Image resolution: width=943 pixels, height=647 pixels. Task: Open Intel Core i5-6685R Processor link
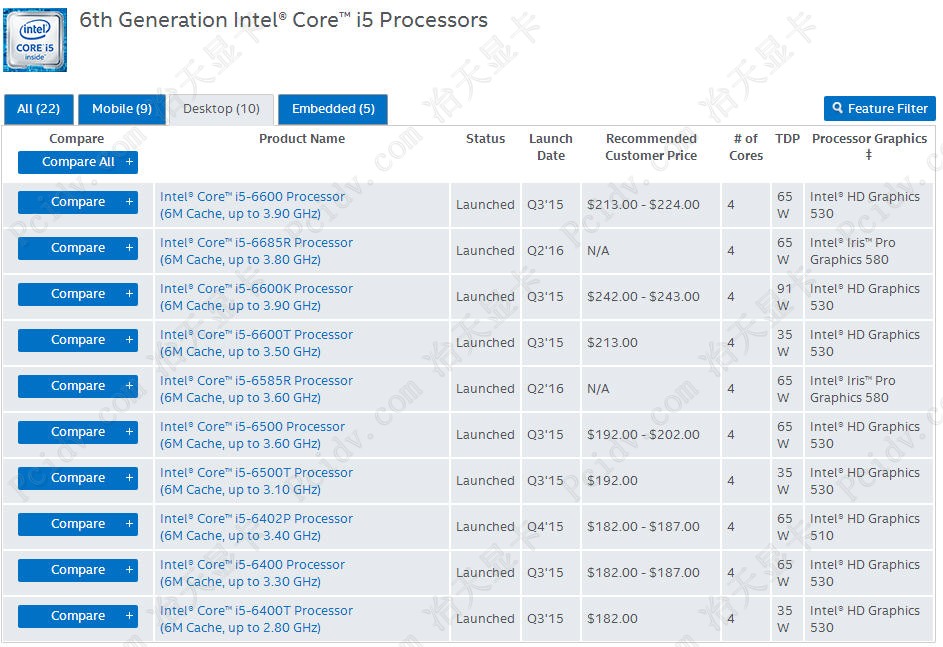tap(256, 251)
